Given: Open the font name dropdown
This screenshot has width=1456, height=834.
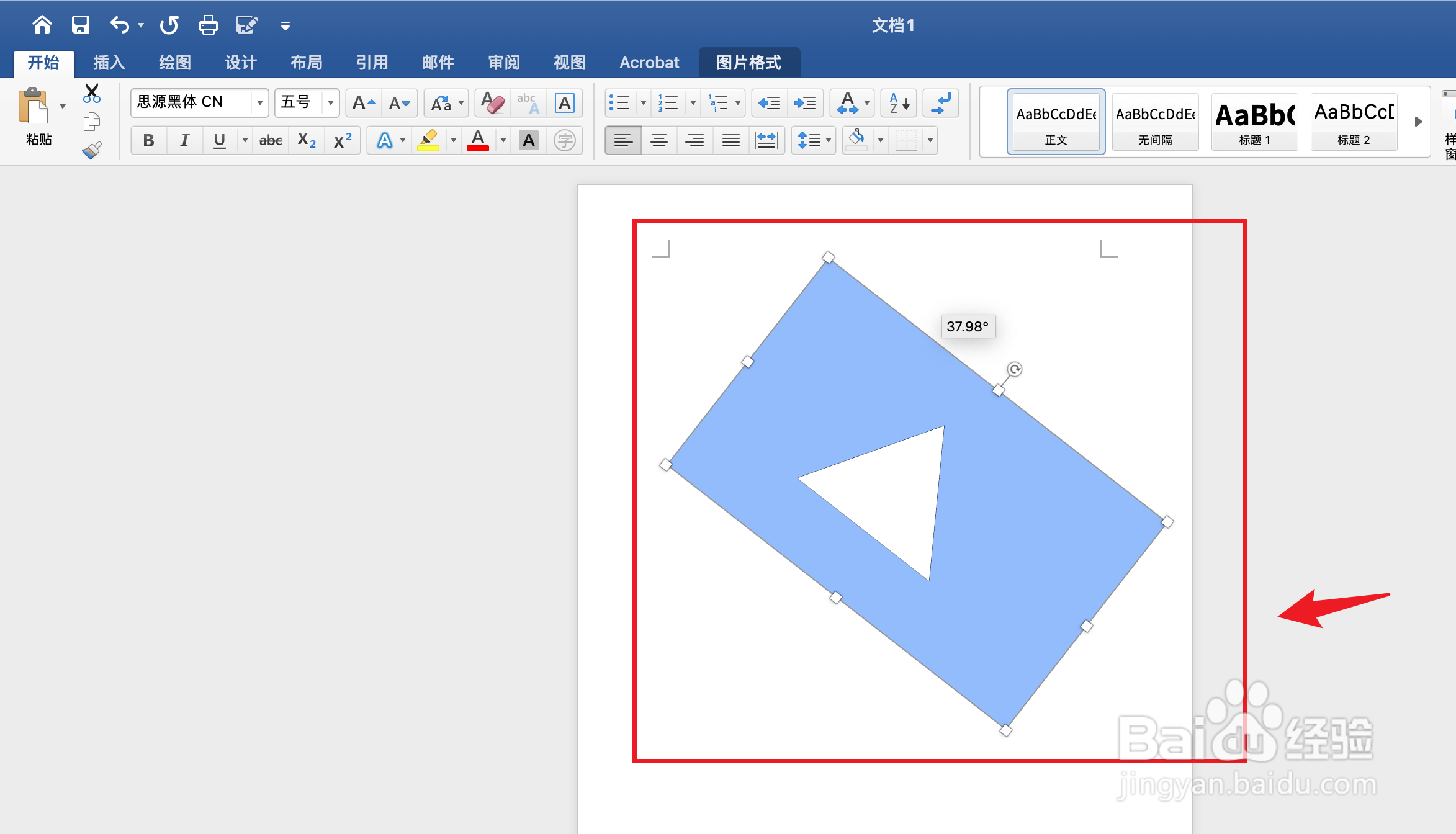Looking at the screenshot, I should [259, 102].
